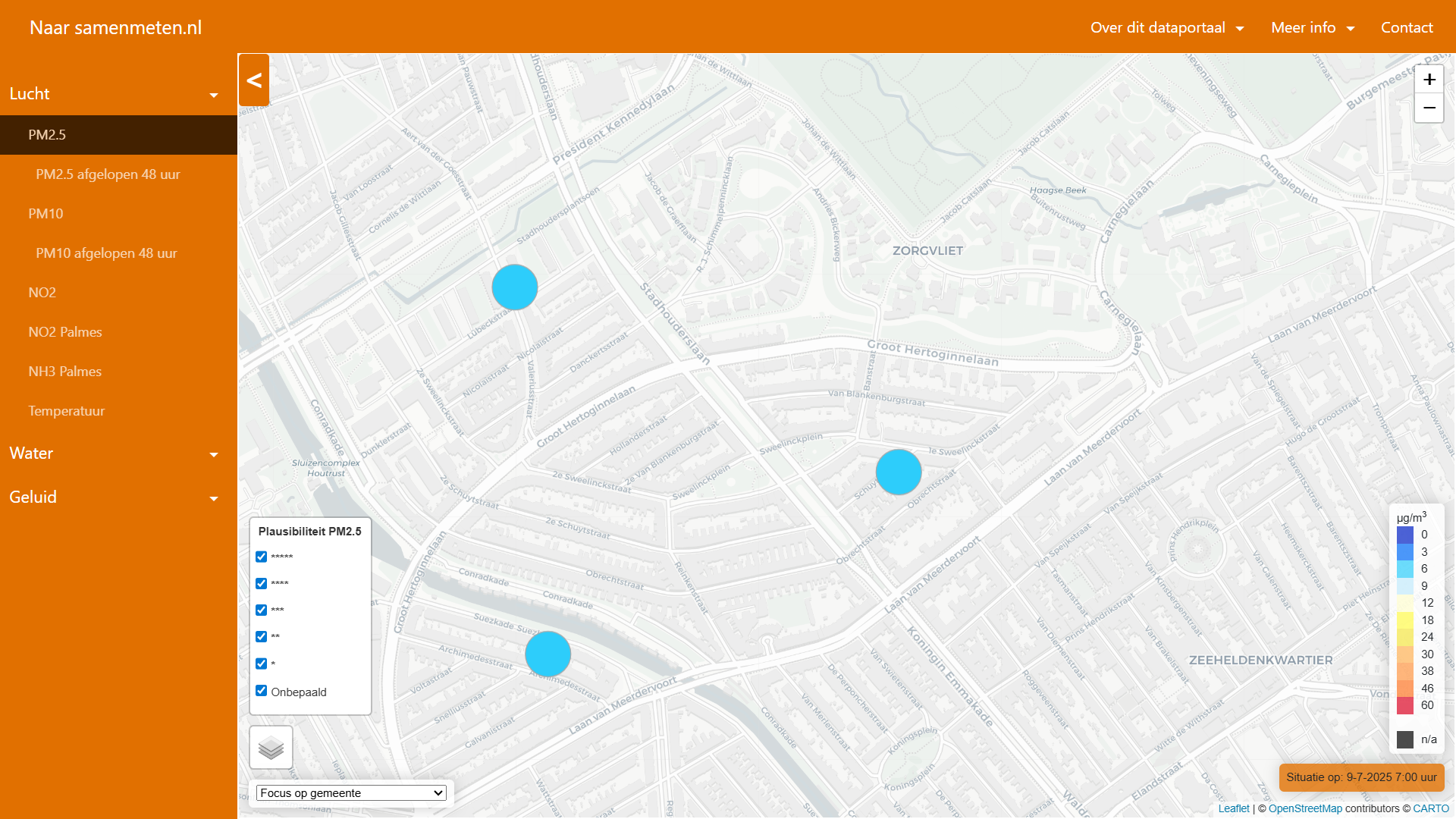Toggle the two-star plausibility checkbox
Image resolution: width=1456 pixels, height=819 pixels.
(262, 636)
